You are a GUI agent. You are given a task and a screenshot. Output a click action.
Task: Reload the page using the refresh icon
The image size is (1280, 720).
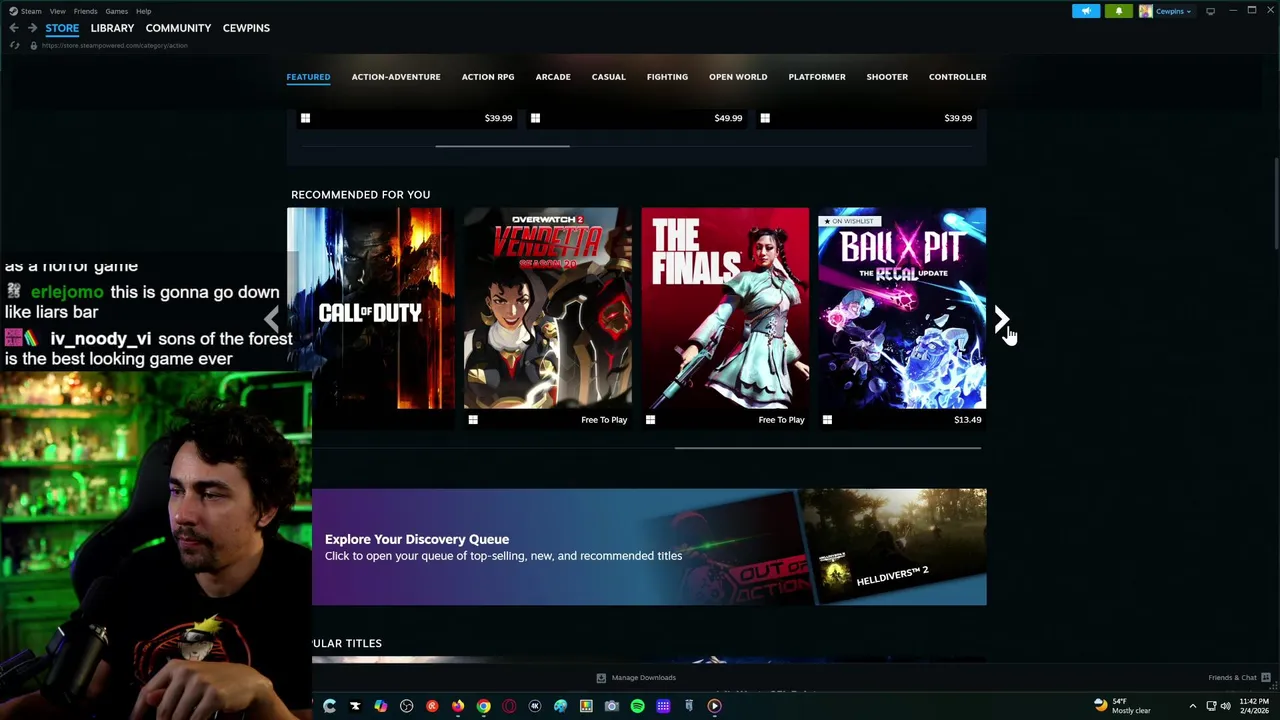[14, 45]
